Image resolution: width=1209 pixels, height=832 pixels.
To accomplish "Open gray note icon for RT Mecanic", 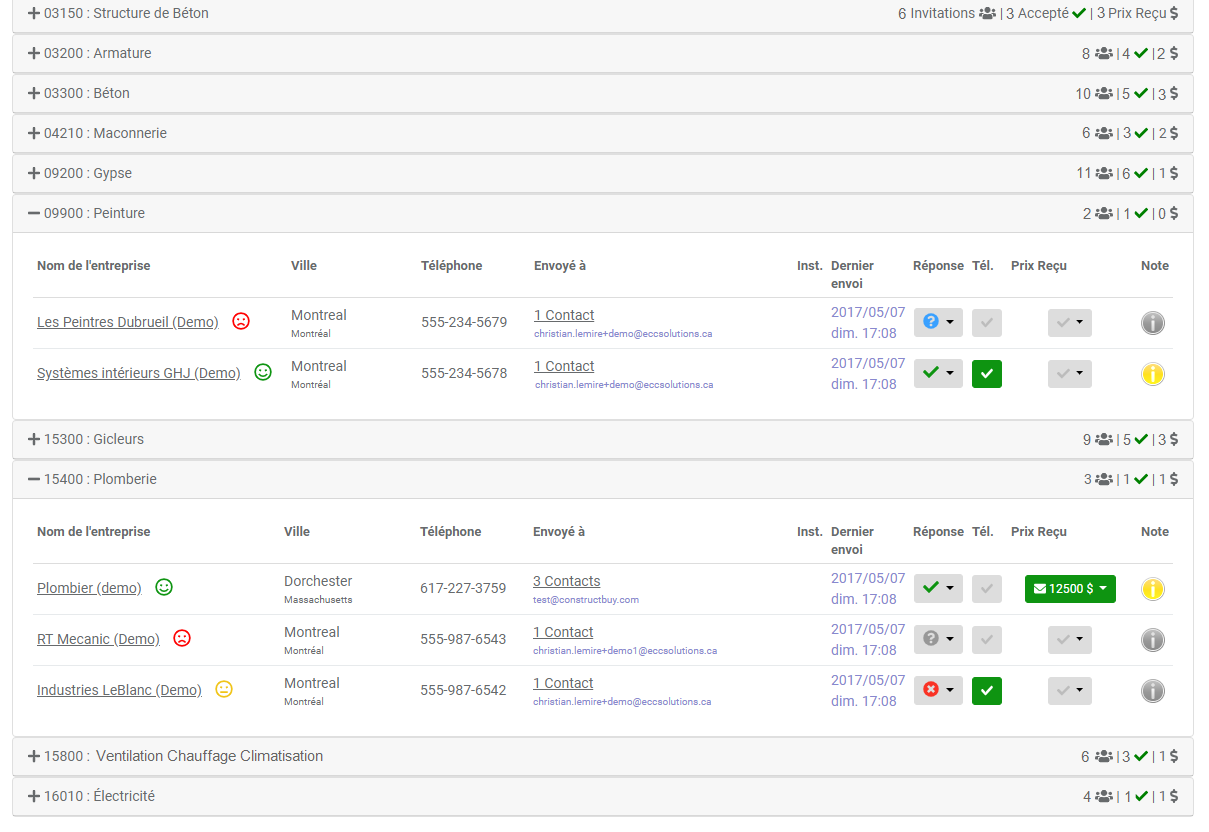I will point(1153,640).
